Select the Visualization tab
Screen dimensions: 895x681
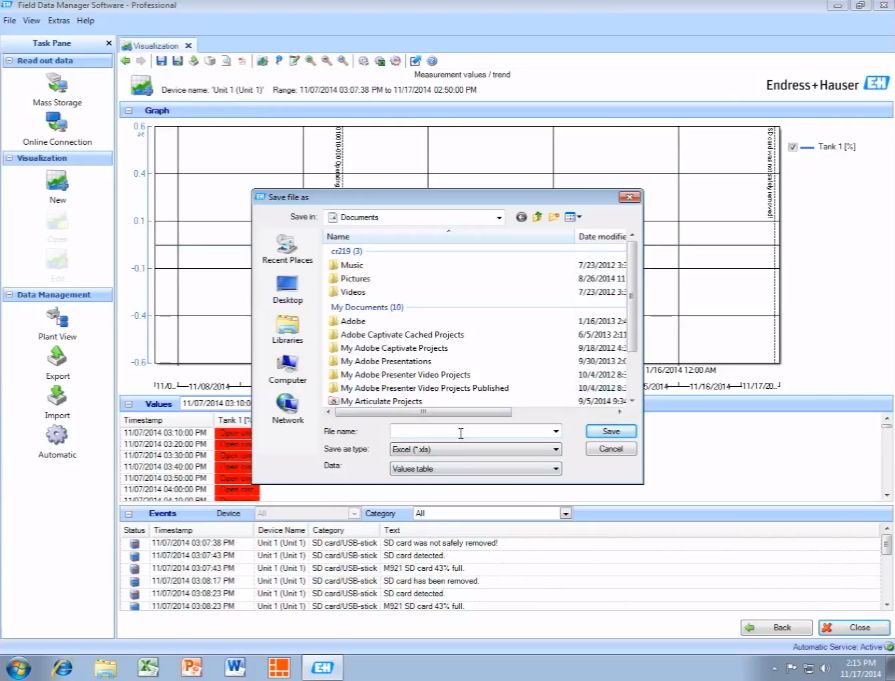click(156, 46)
